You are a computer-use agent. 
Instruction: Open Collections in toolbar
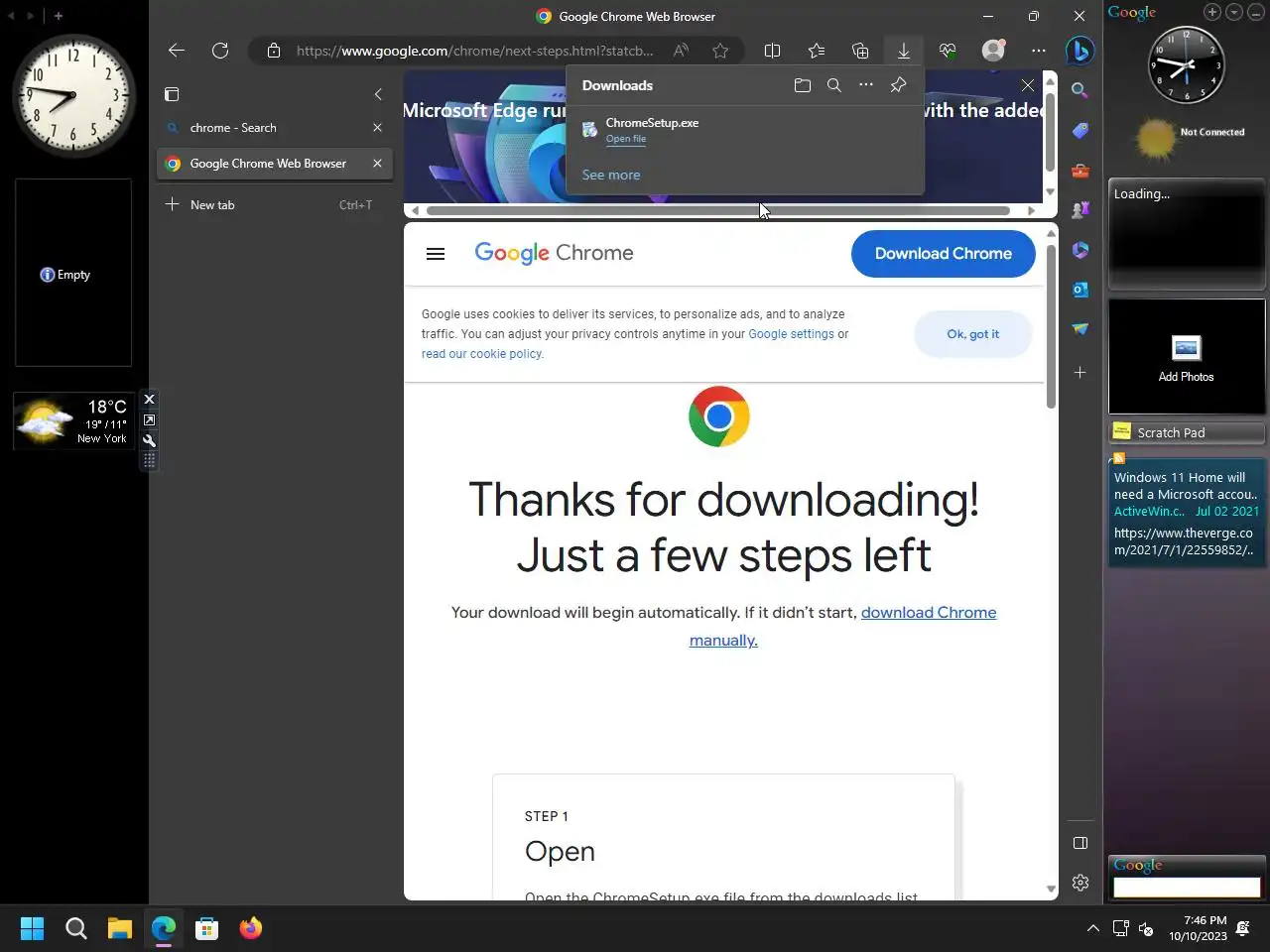(x=860, y=51)
